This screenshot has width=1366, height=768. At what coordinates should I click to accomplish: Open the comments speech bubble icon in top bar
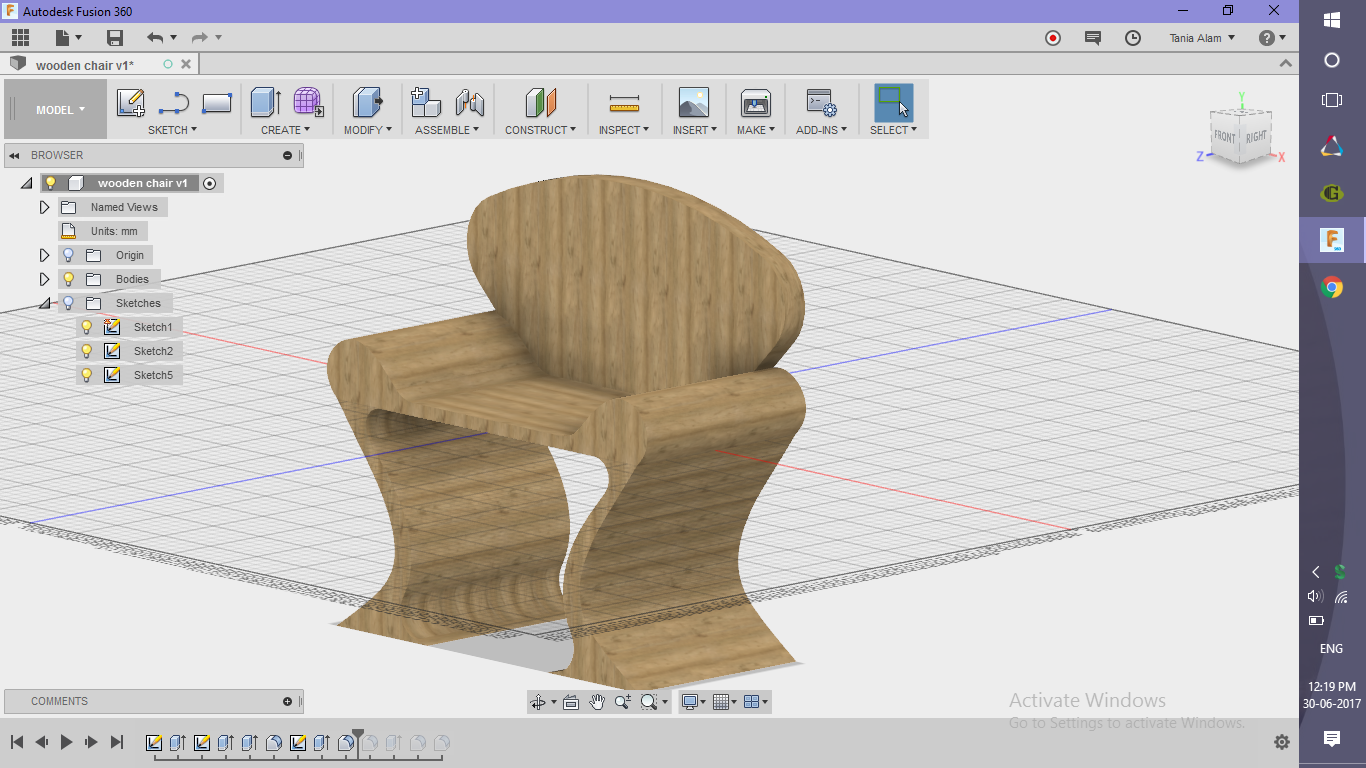(x=1093, y=38)
